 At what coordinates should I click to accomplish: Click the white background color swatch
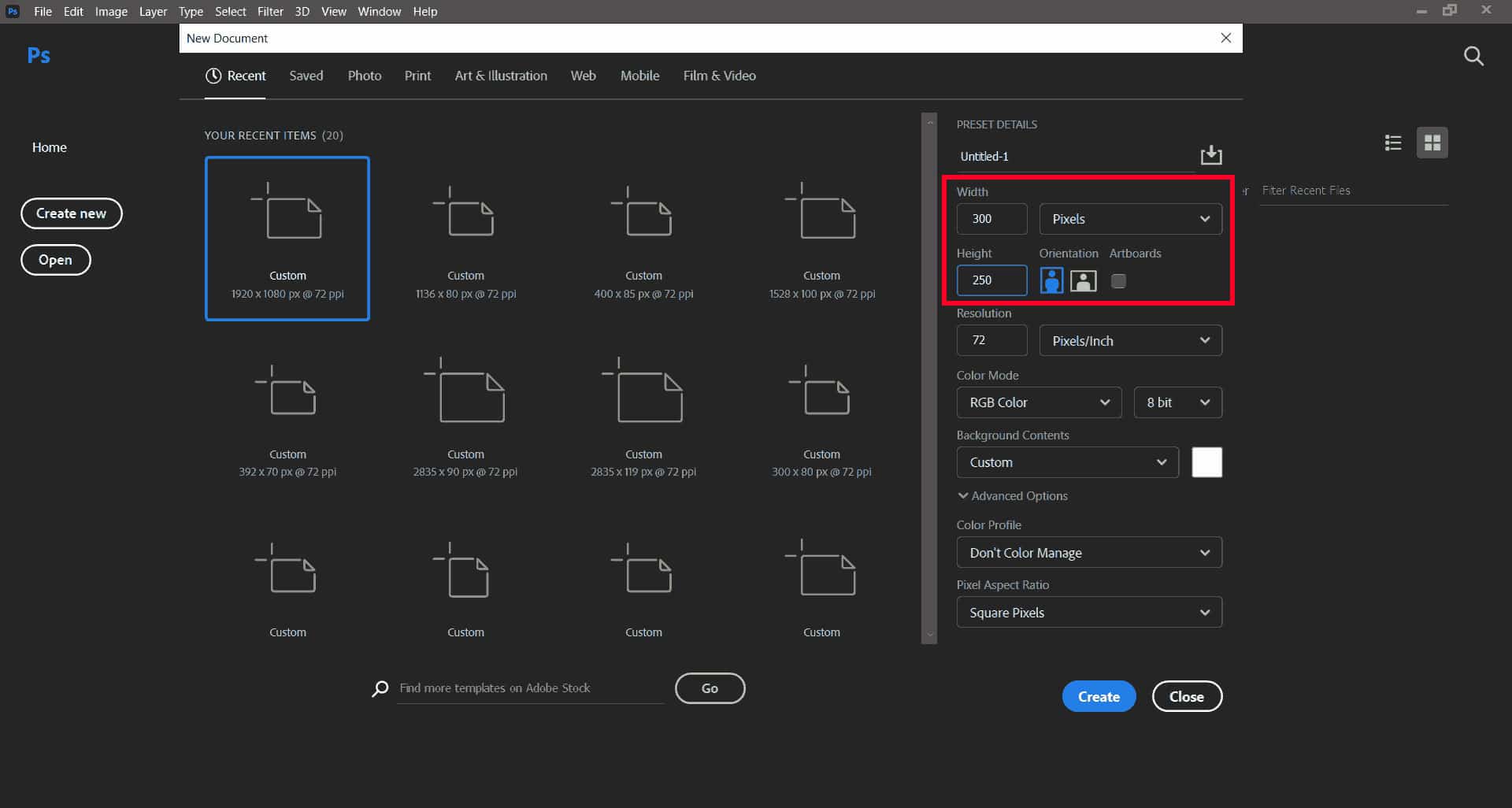click(1206, 462)
